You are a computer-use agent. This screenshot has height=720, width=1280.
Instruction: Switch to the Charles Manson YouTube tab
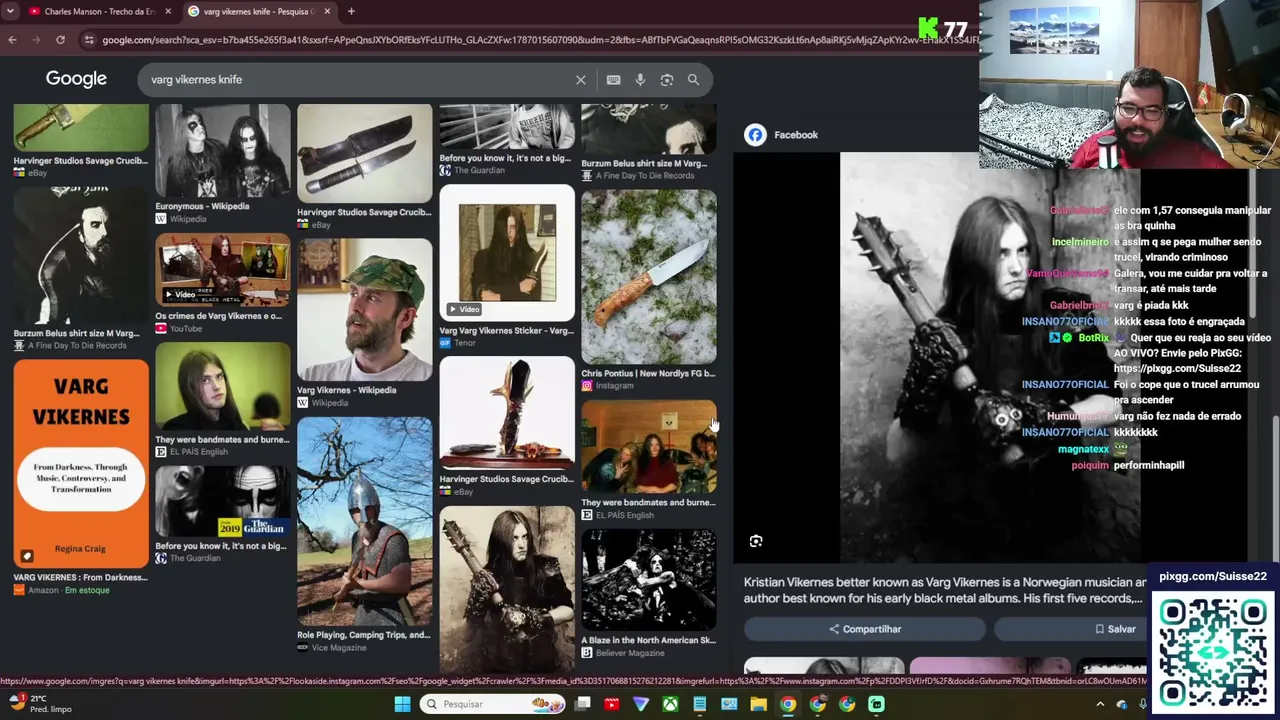(x=99, y=11)
